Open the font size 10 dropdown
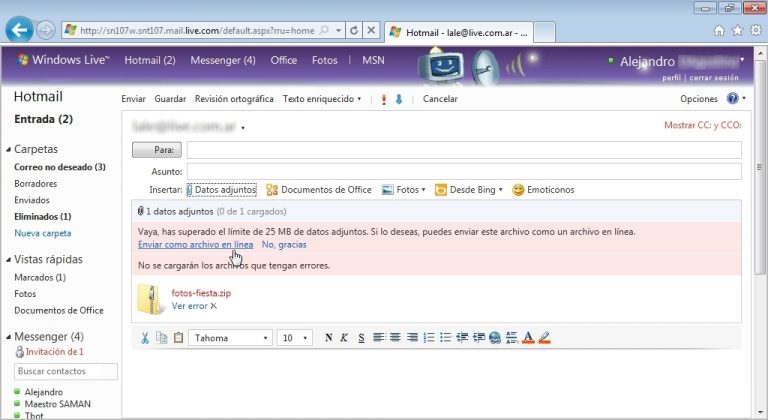The image size is (768, 420). pos(294,338)
